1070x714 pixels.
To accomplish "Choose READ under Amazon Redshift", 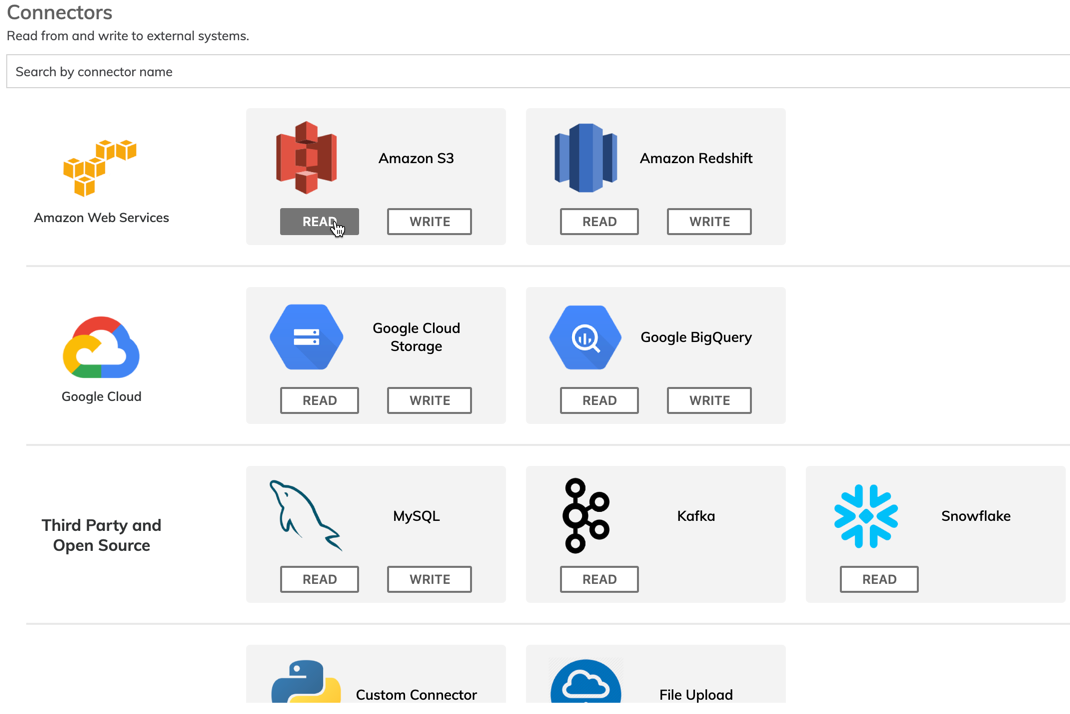I will 599,222.
